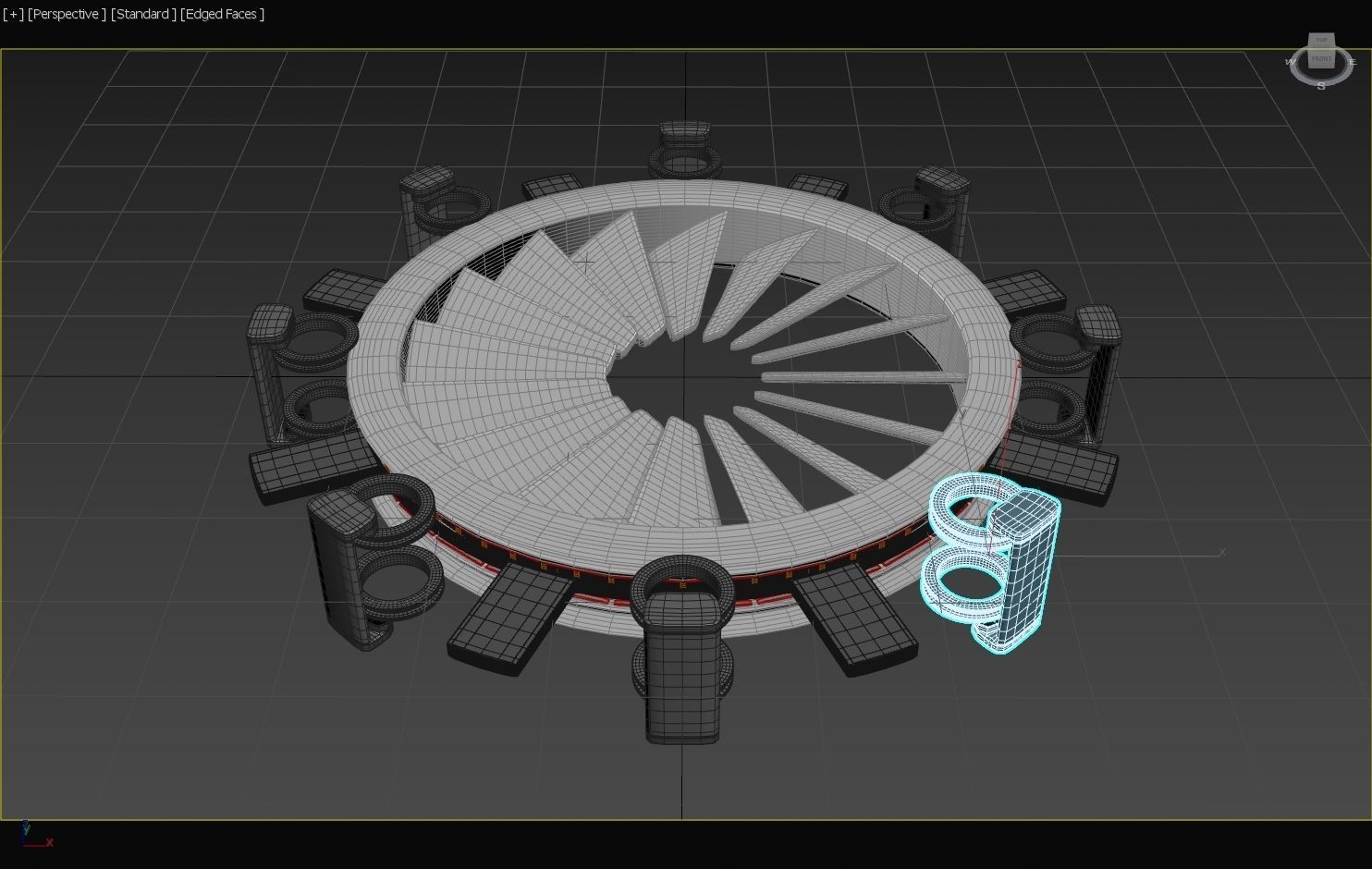The width and height of the screenshot is (1372, 869).
Task: Open the [Edged Faces] shading menu
Action: pyautogui.click(x=223, y=14)
